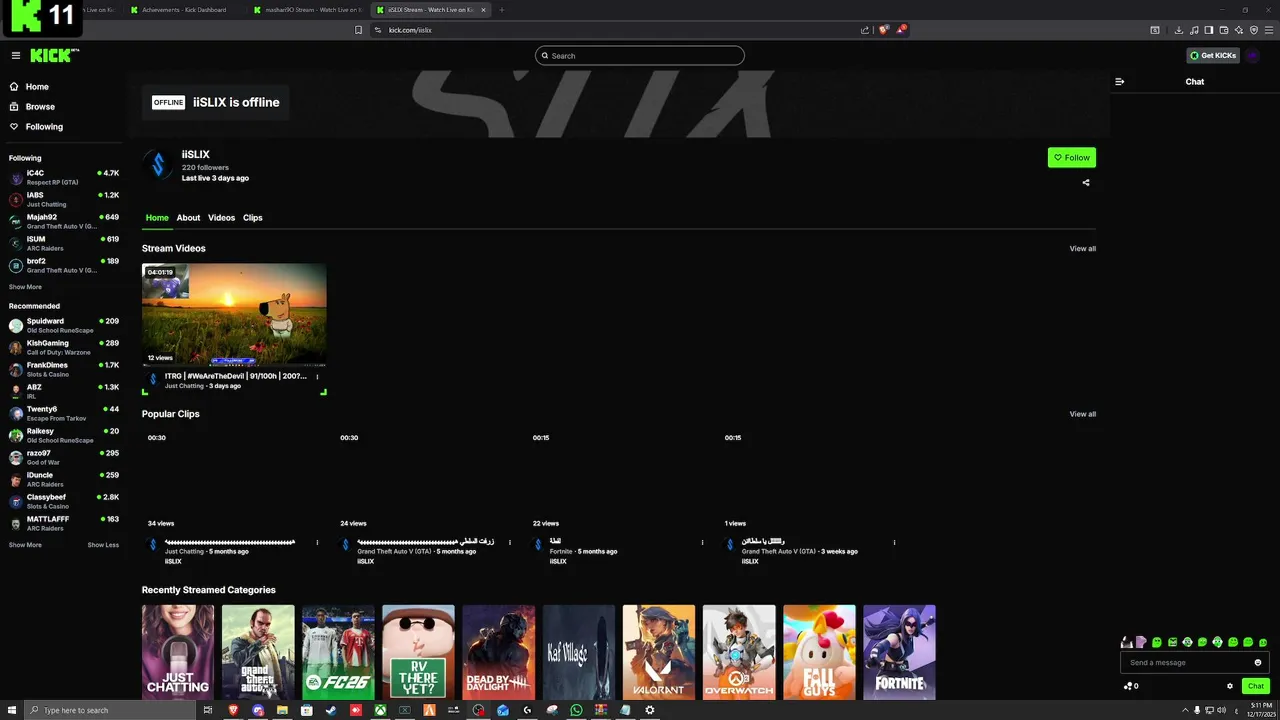The image size is (1280, 720).
Task: Open the Brave playlist music icon
Action: [x=1194, y=30]
